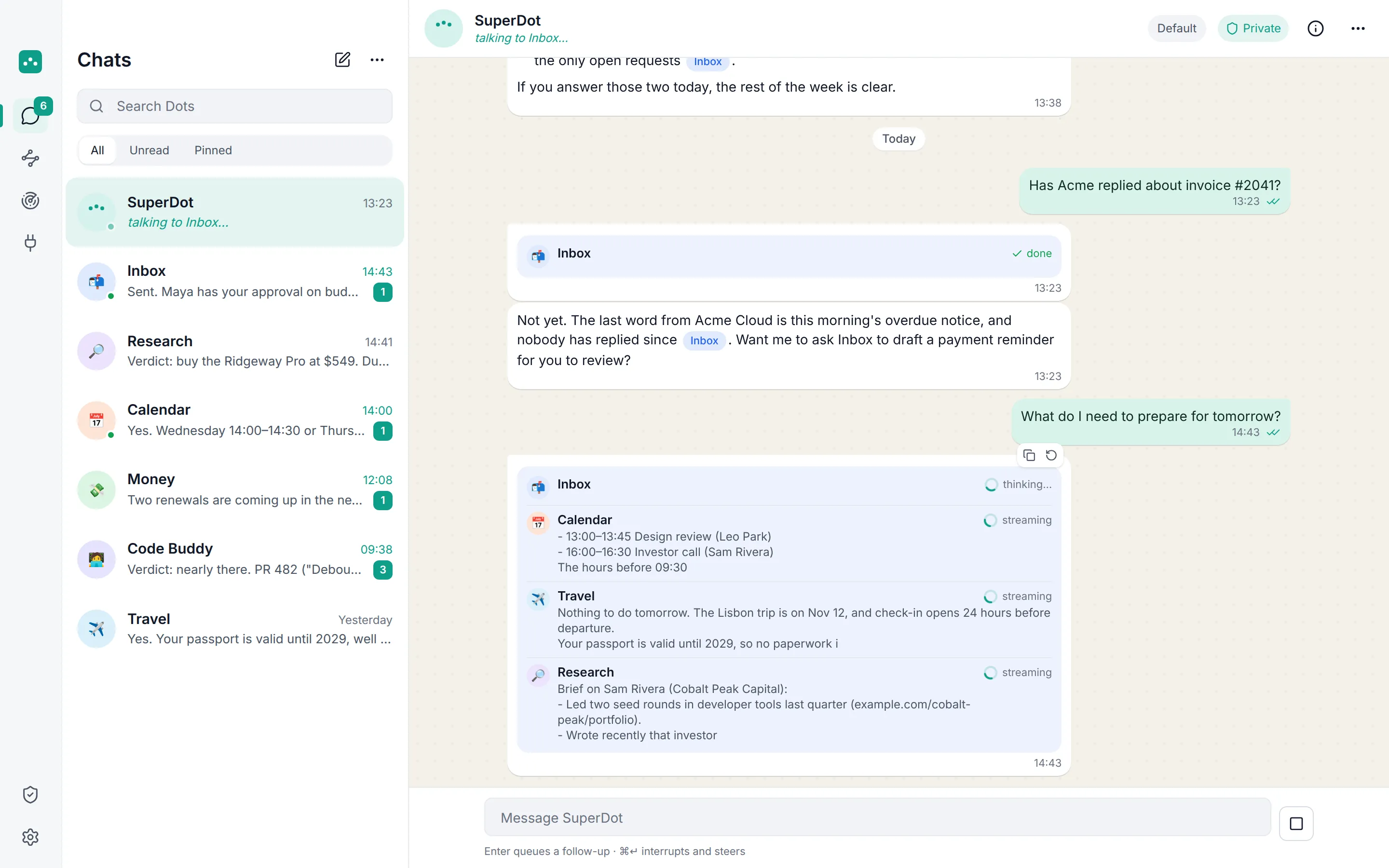Screen dimensions: 1389x868
Task: Click message 'What do I need to prepare for tomorrow?'
Action: click(x=1150, y=422)
